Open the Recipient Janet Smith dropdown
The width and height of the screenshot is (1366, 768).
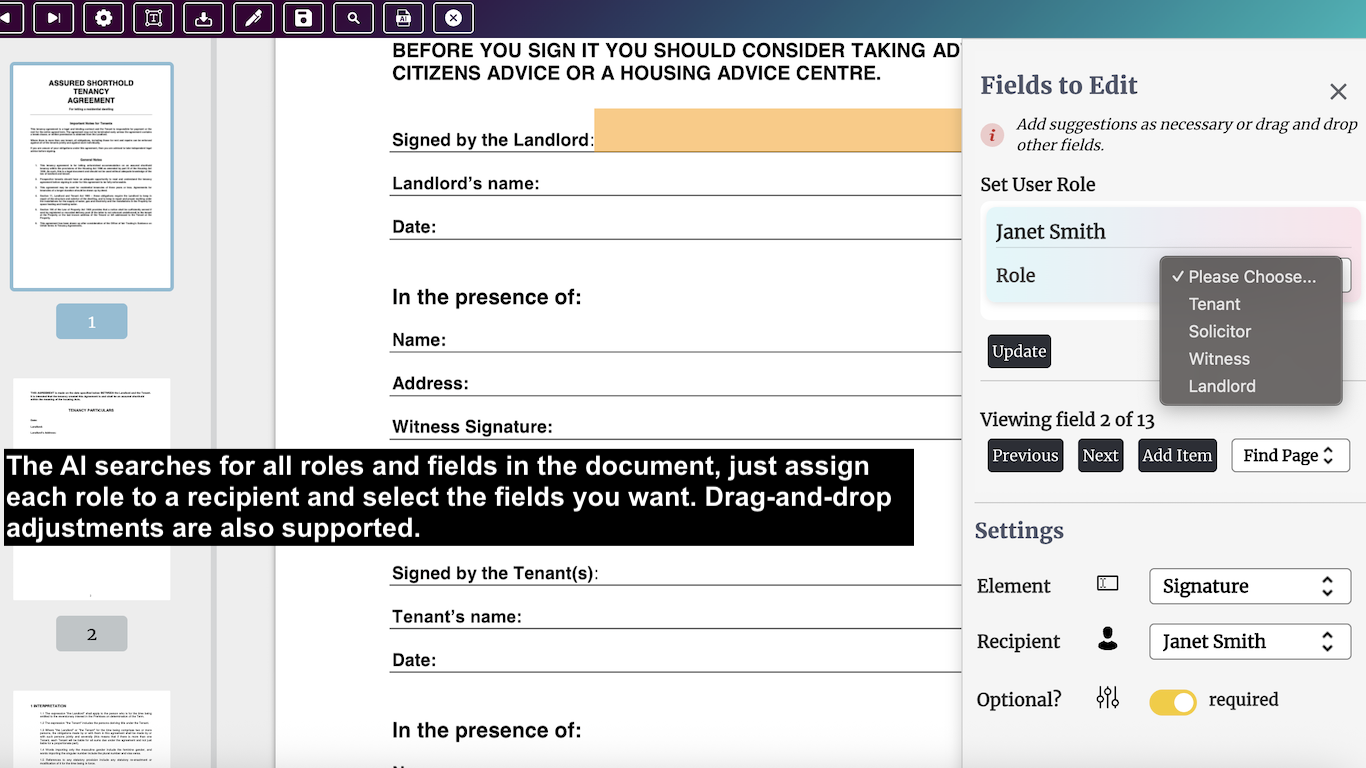[x=1249, y=641]
